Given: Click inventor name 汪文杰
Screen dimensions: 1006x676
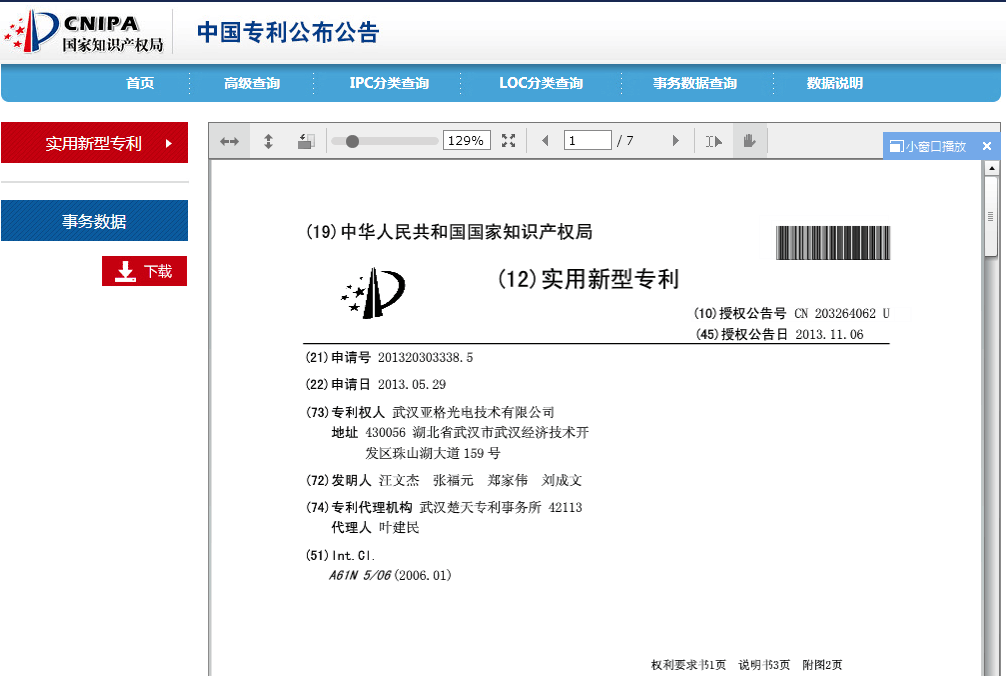Looking at the screenshot, I should click(x=398, y=480).
